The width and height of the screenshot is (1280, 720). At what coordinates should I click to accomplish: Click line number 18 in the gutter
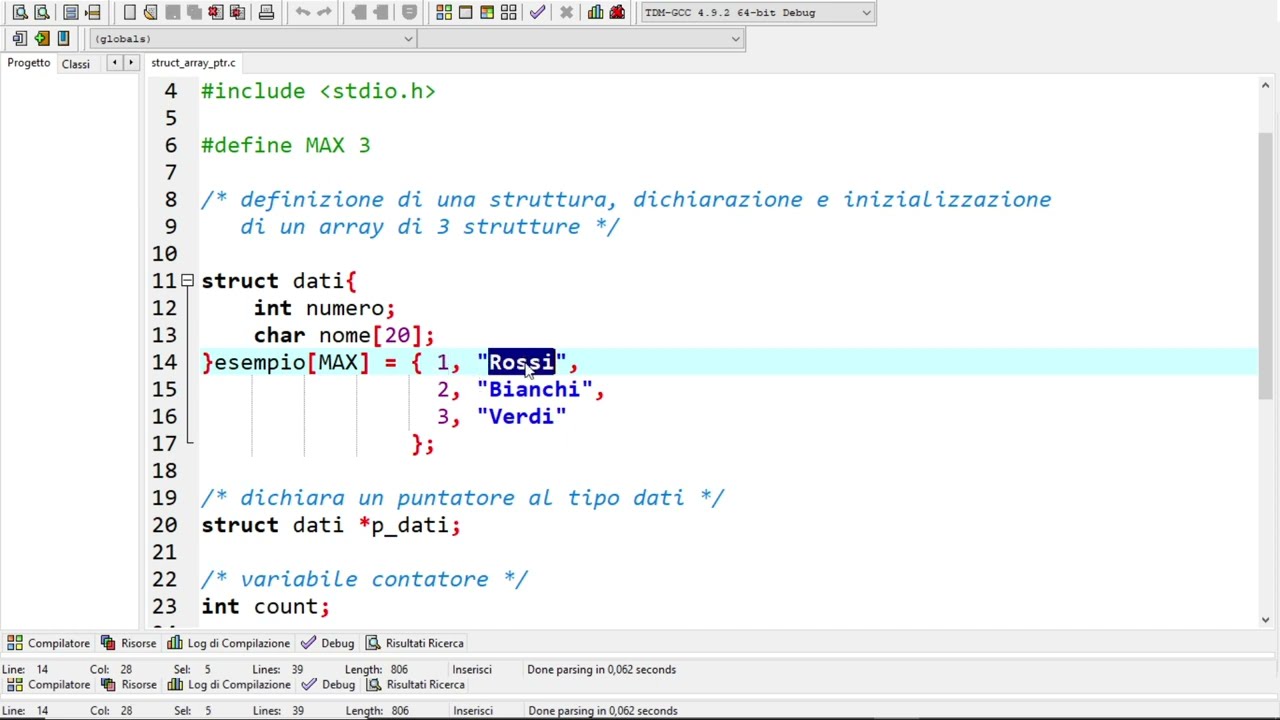point(164,471)
